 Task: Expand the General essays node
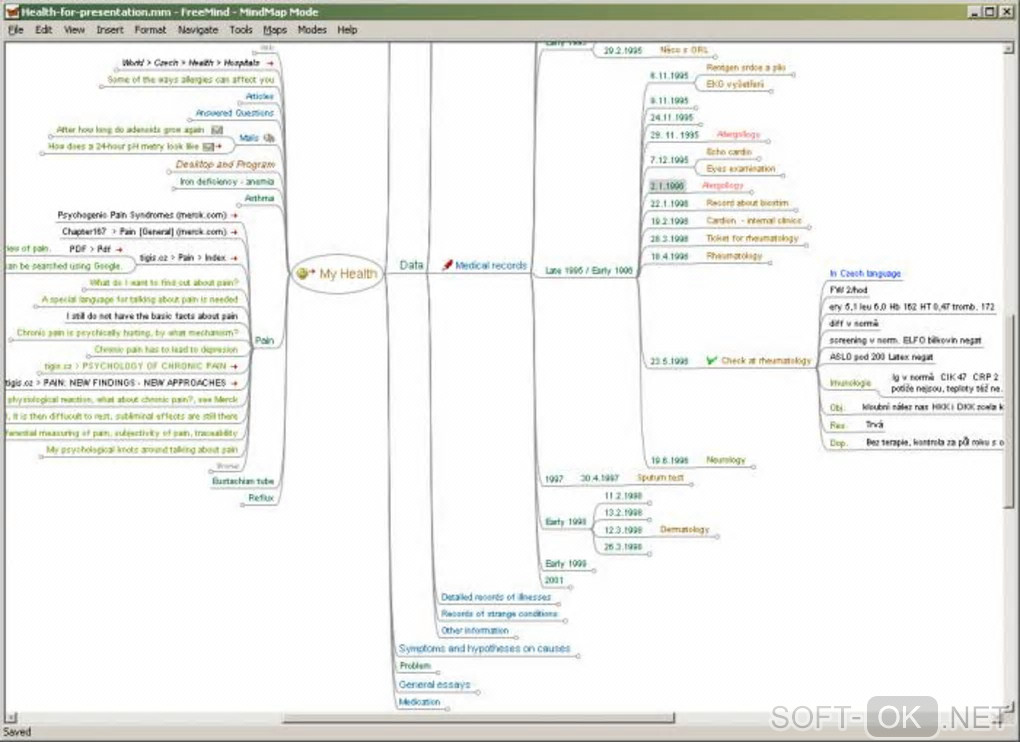click(x=478, y=692)
